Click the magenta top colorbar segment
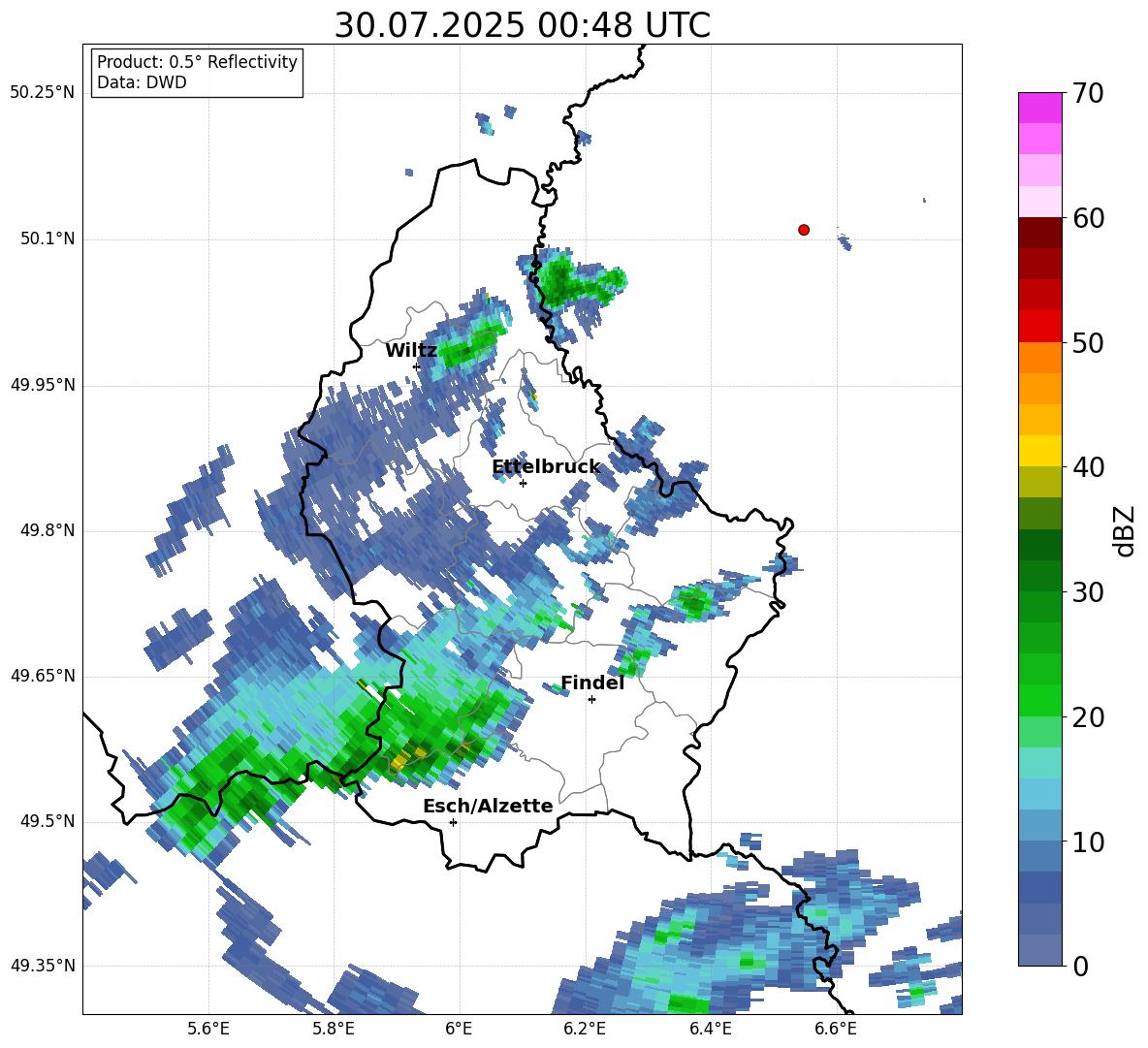Screen dimensions: 1148x1048 click(x=1039, y=108)
